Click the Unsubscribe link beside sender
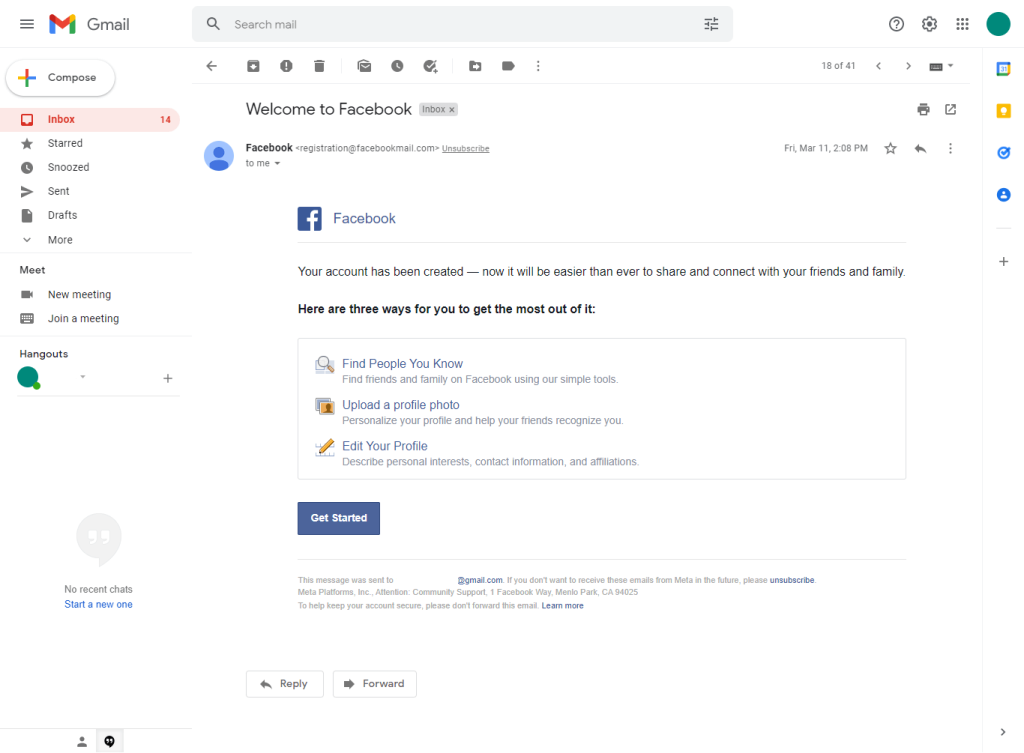 click(x=466, y=149)
